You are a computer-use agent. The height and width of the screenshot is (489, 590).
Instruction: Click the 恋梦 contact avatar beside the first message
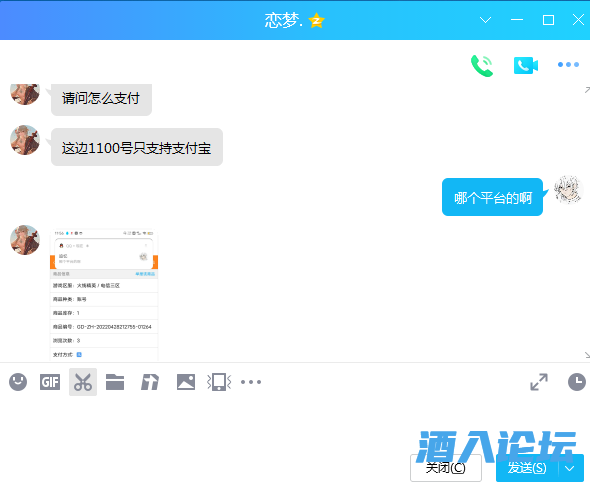click(25, 94)
